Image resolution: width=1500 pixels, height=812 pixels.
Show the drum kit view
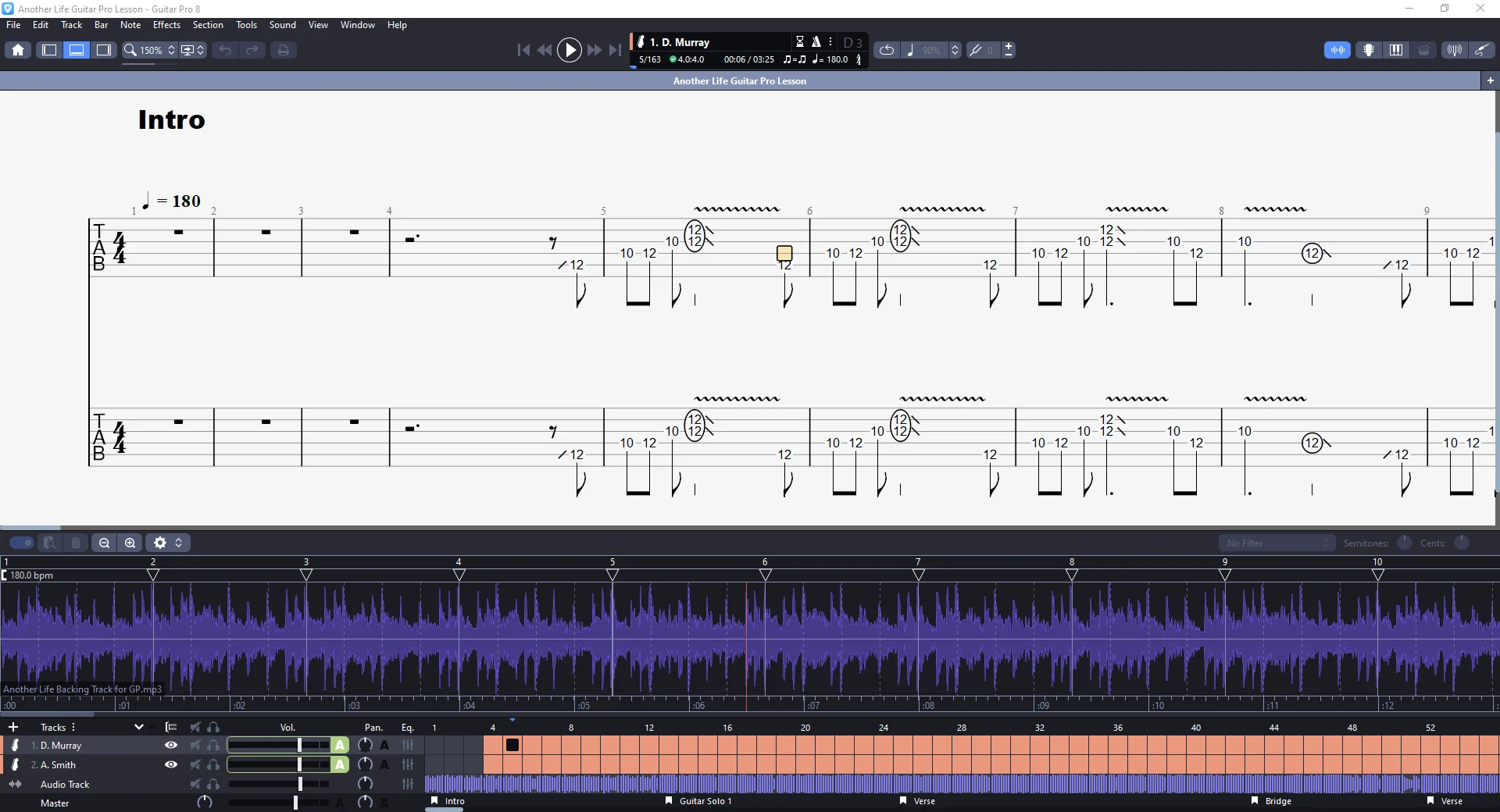point(1423,50)
